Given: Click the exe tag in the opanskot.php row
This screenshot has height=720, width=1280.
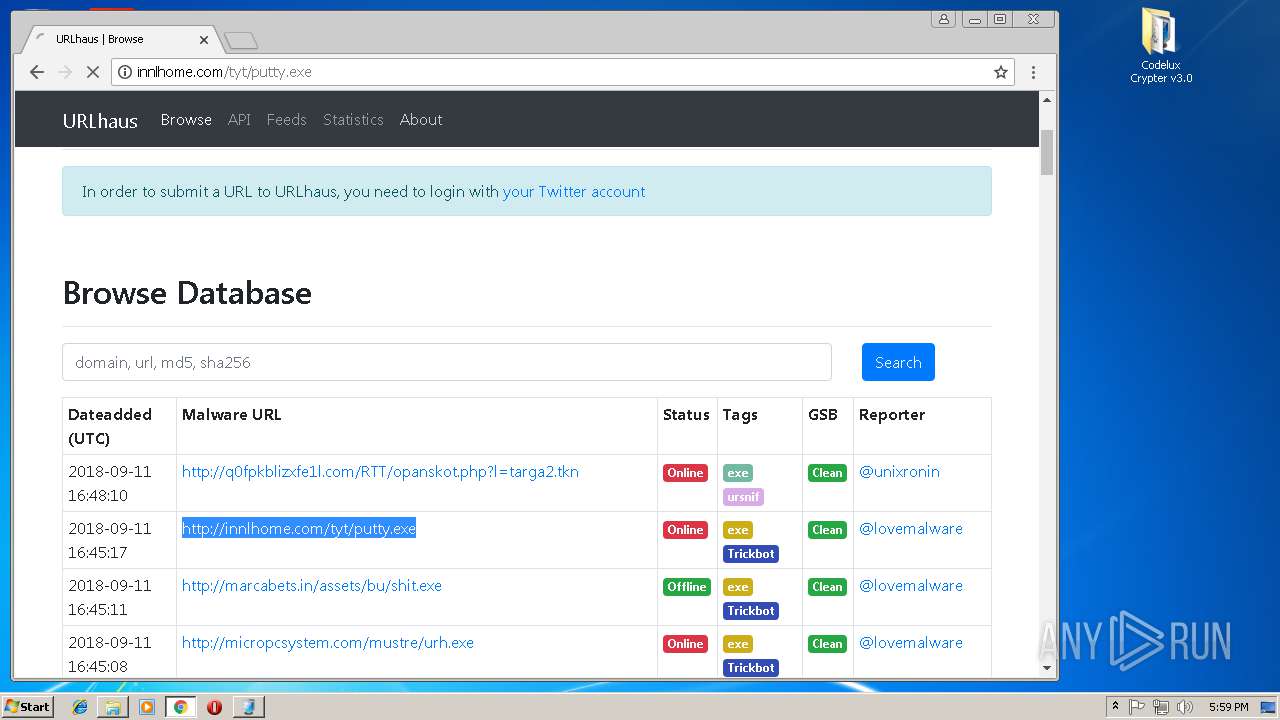Looking at the screenshot, I should (x=738, y=473).
